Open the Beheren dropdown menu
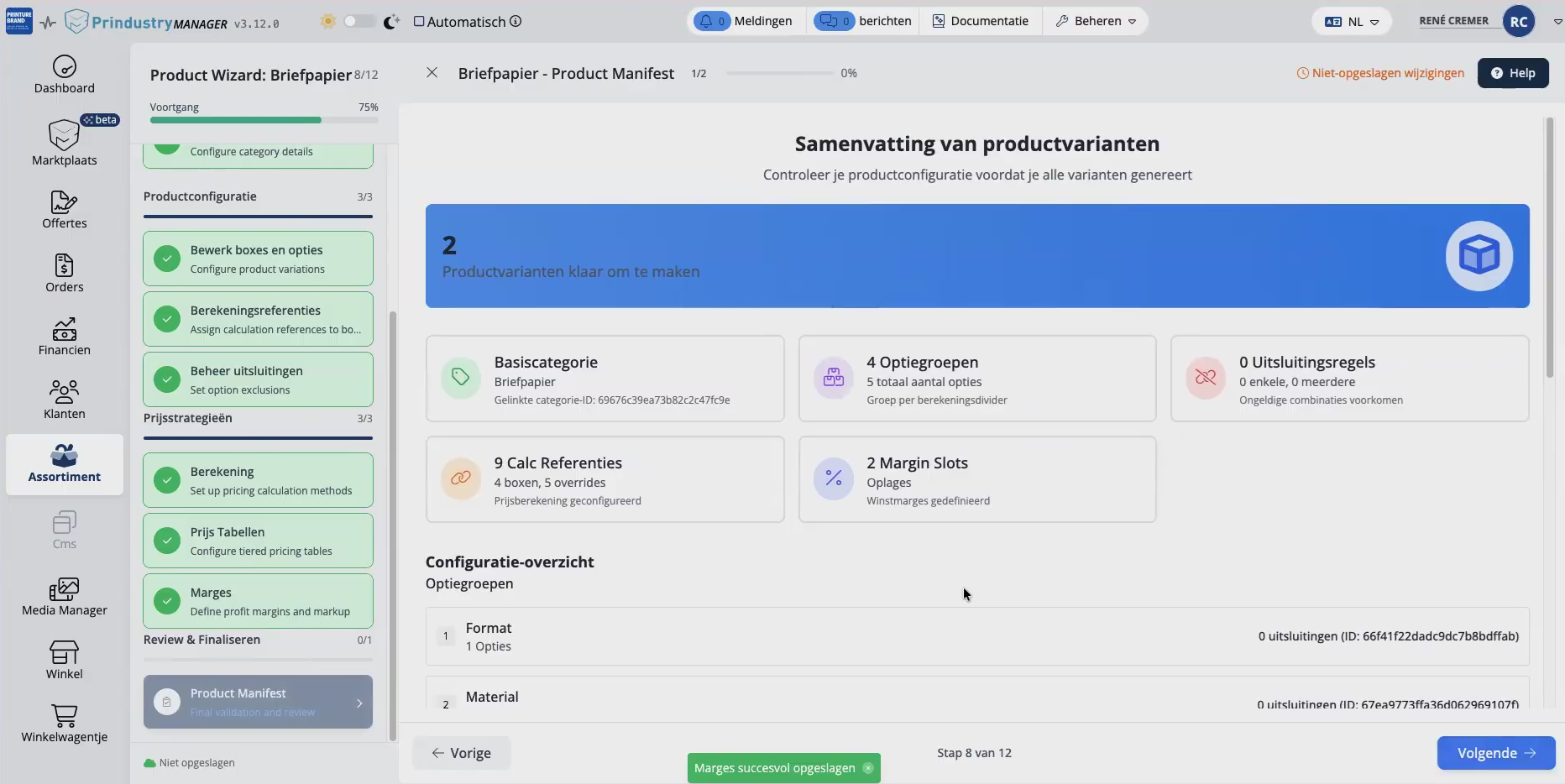This screenshot has height=784, width=1565. point(1096,21)
